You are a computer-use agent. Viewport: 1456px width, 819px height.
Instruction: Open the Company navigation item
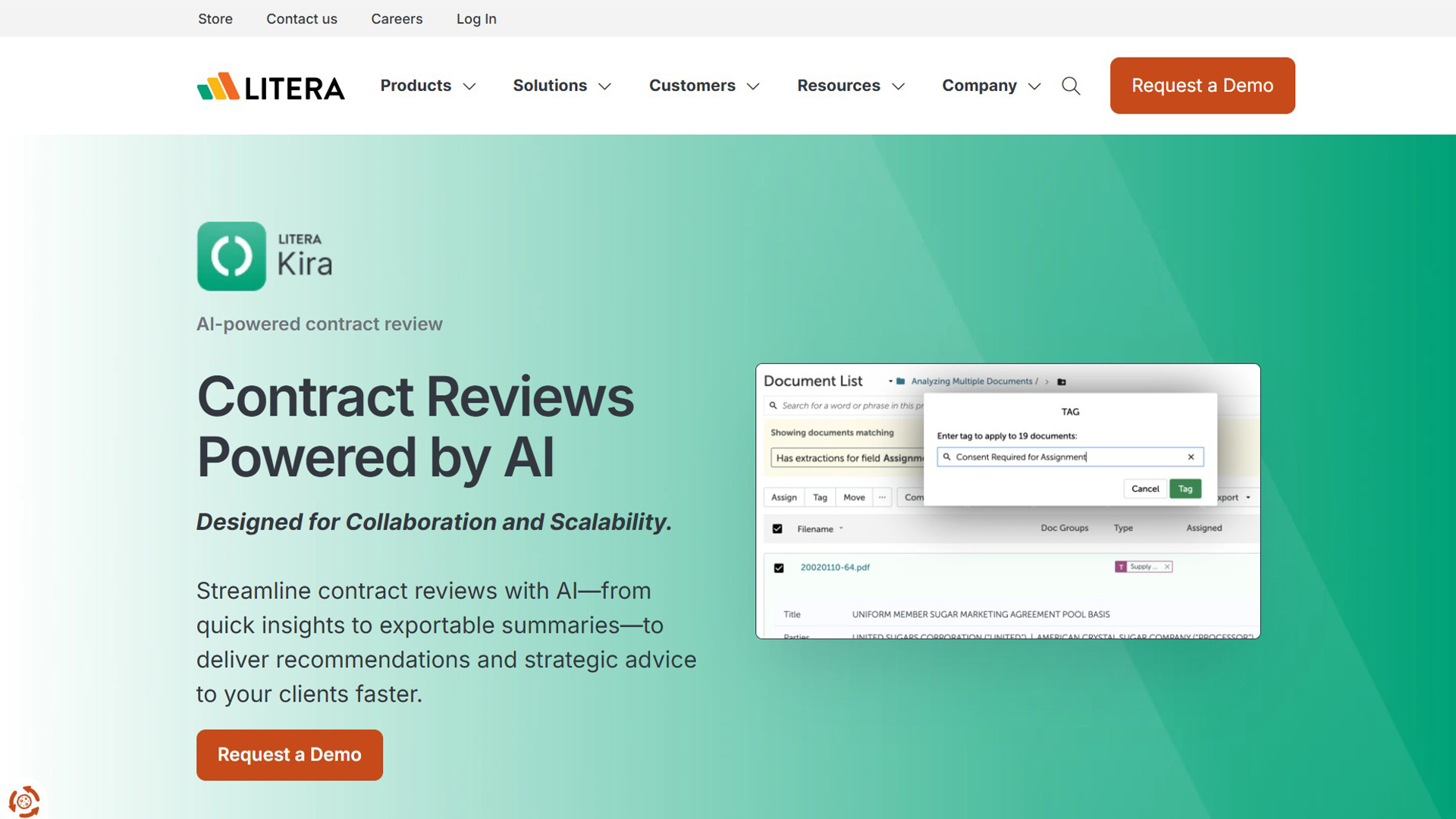pyautogui.click(x=979, y=86)
